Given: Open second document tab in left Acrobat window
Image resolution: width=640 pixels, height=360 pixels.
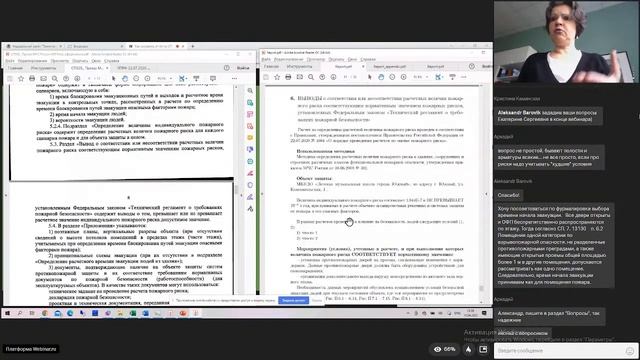Looking at the screenshot, I should coord(133,68).
